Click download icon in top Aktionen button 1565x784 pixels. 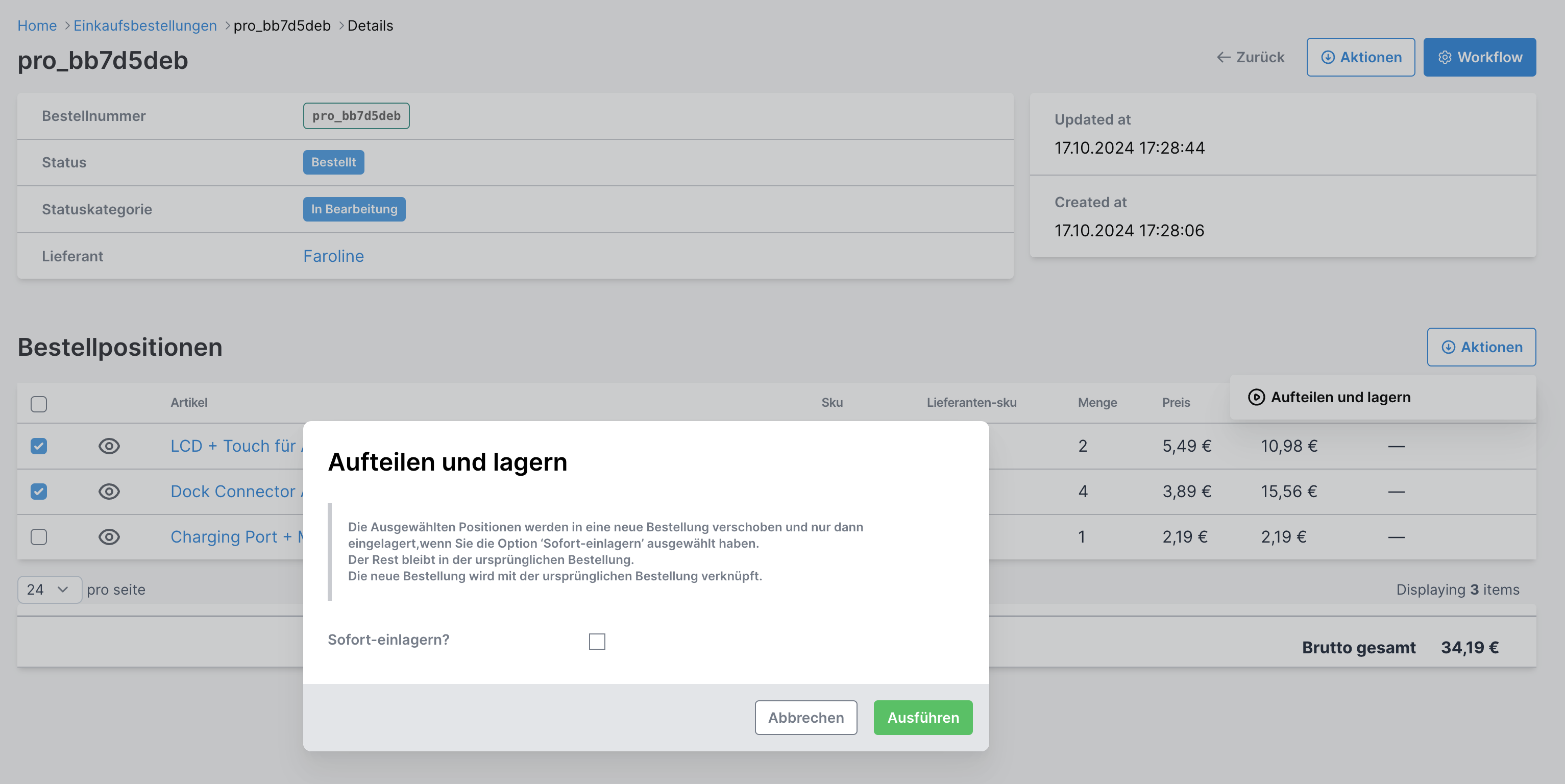point(1328,57)
